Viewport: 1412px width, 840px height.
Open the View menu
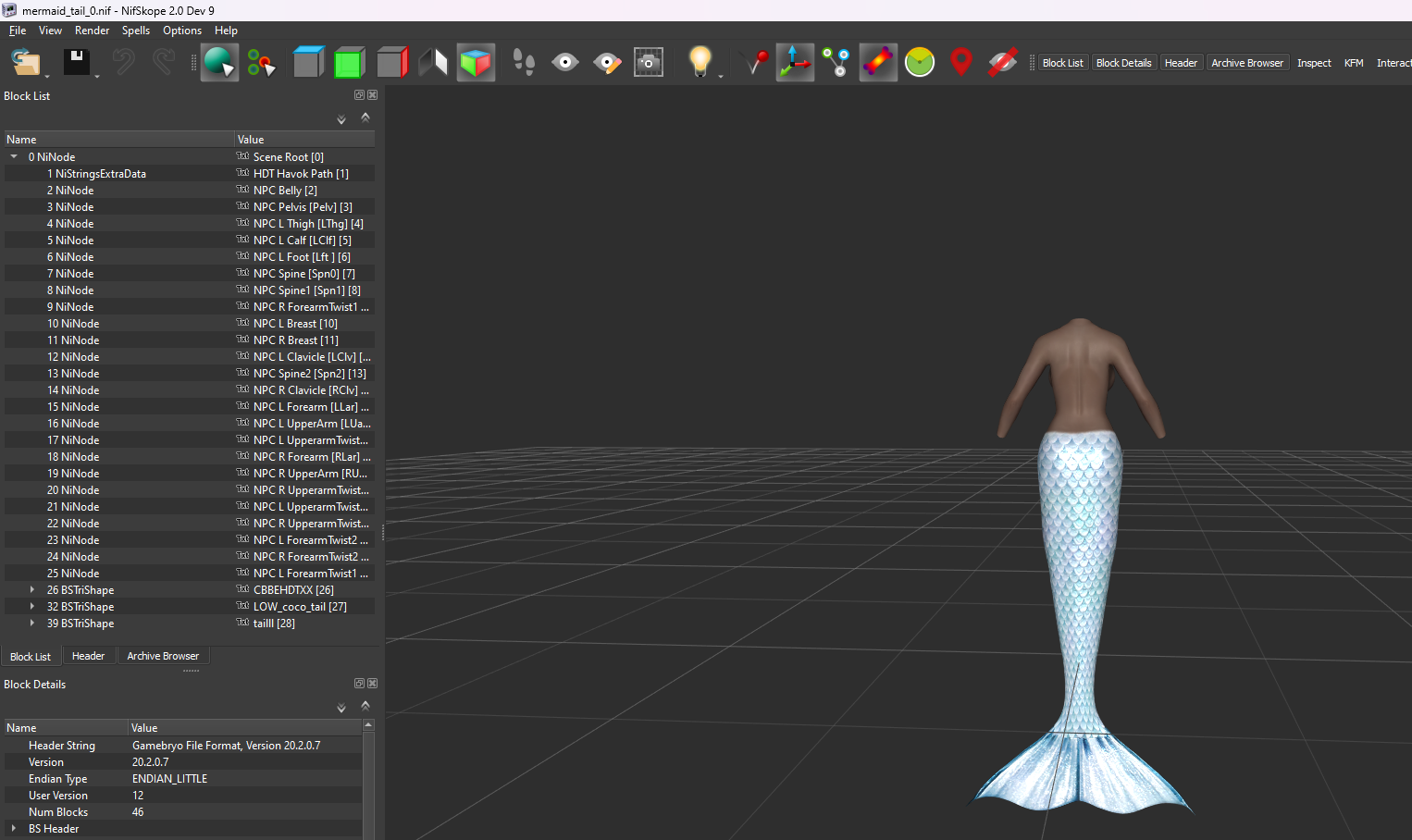[50, 31]
